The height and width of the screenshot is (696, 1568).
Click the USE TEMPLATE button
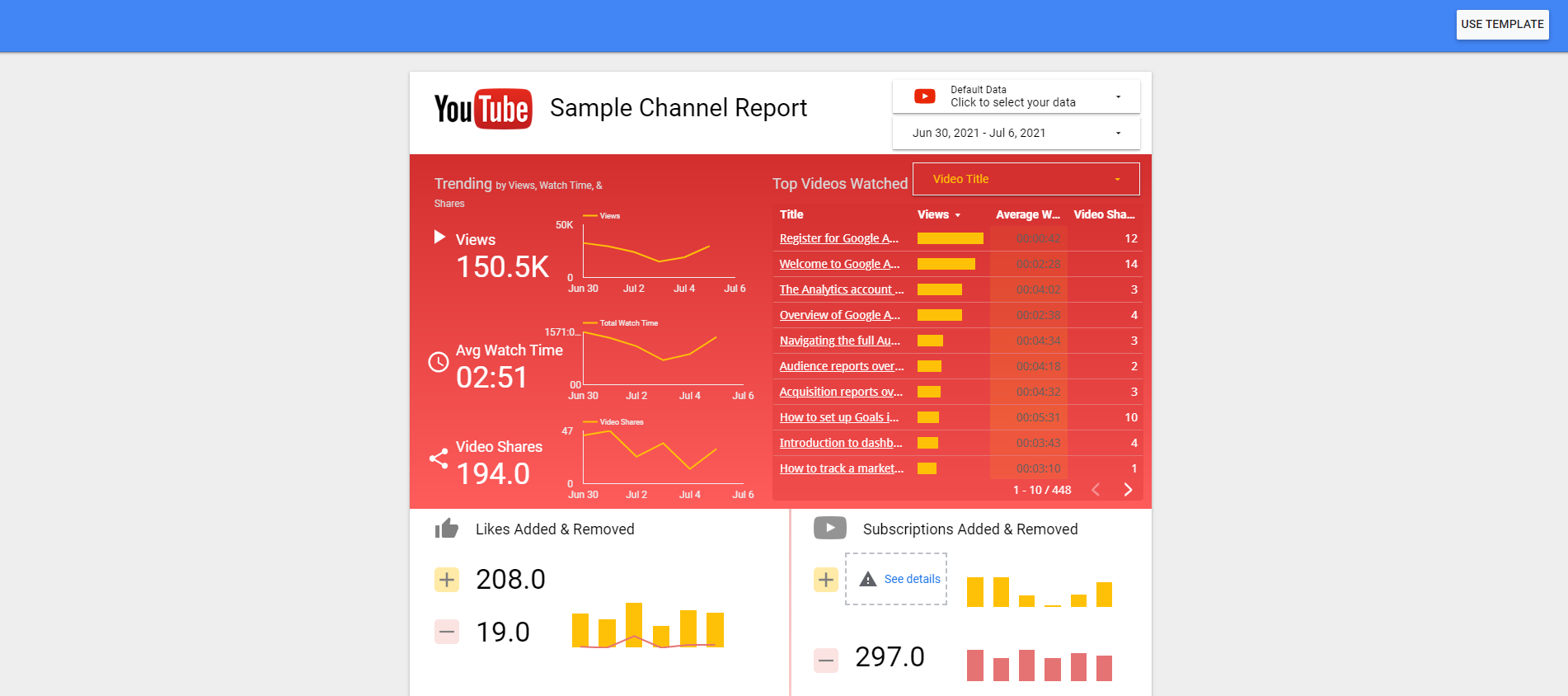[x=1502, y=25]
